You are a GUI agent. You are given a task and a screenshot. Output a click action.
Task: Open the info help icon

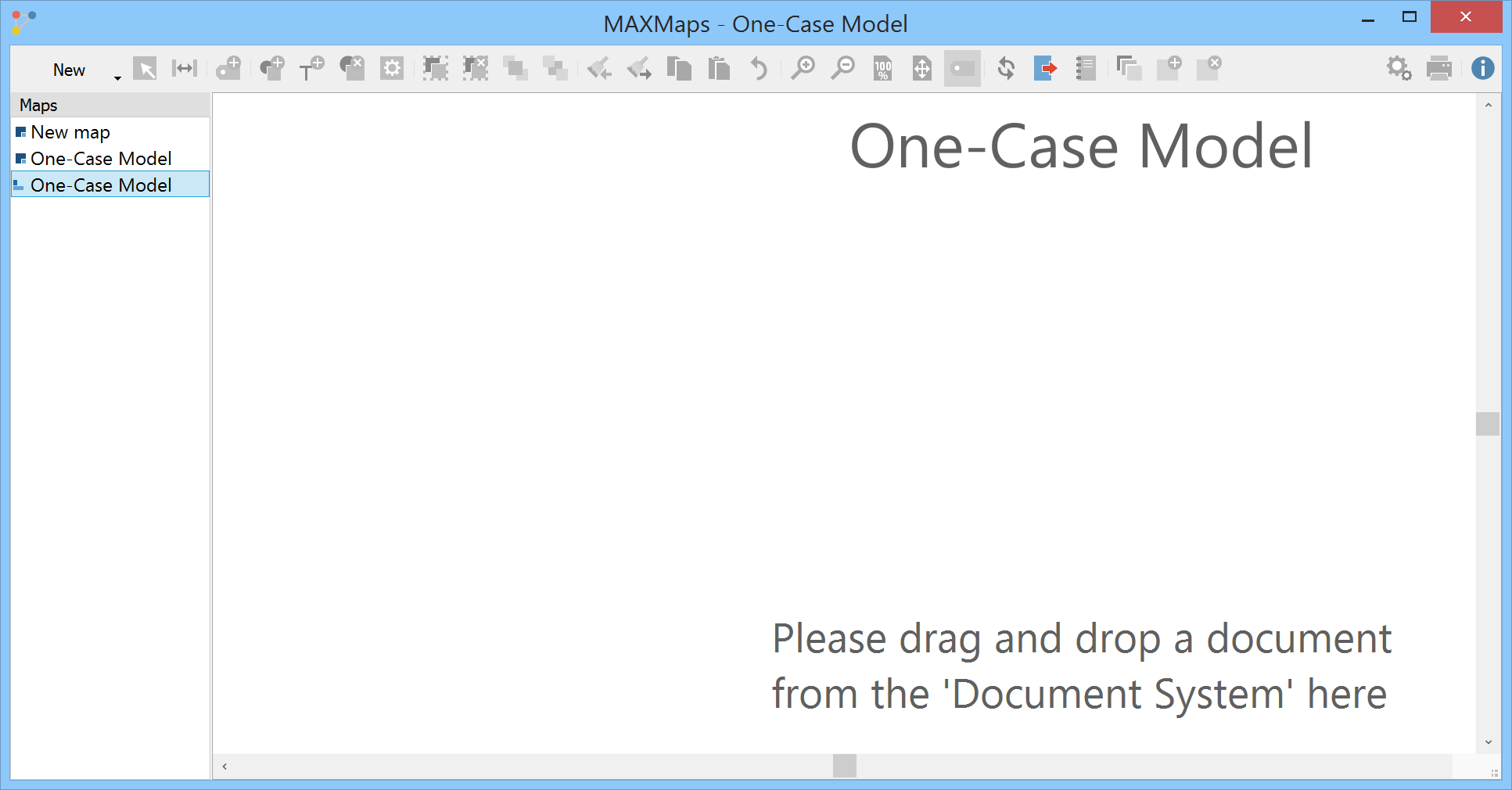[1482, 69]
